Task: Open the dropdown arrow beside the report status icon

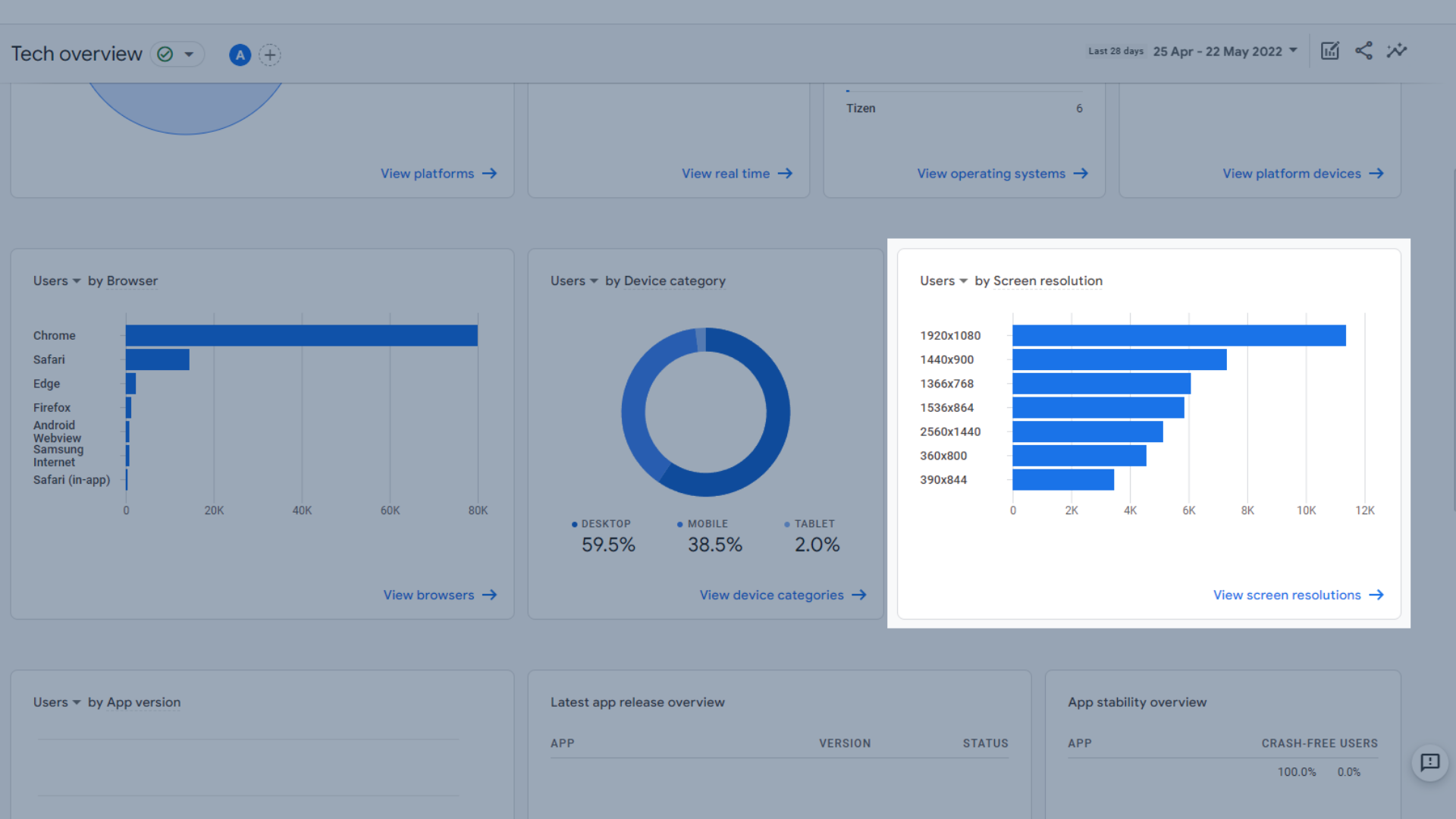Action: [189, 55]
